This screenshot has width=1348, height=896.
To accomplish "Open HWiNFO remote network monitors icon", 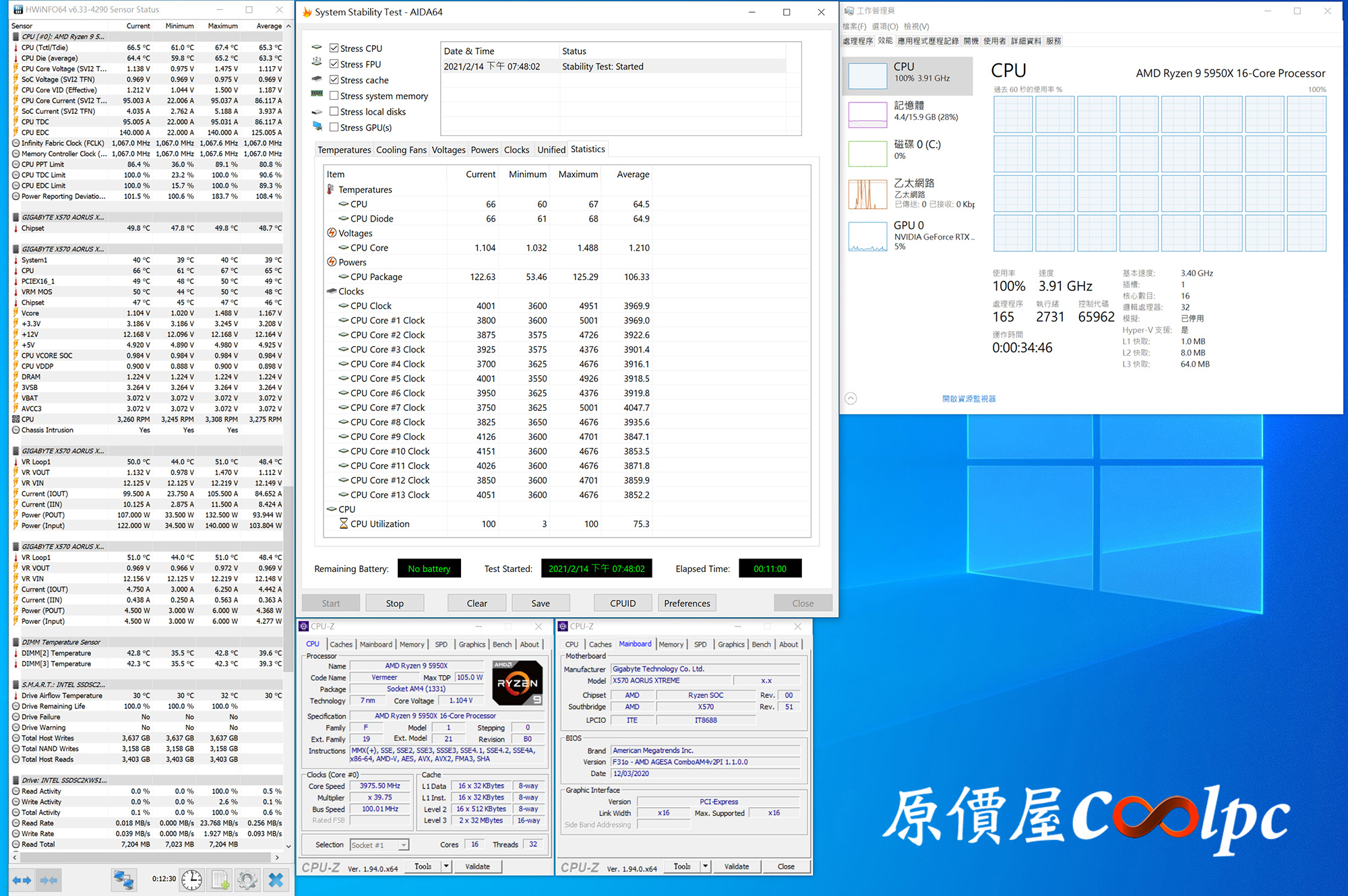I will pyautogui.click(x=123, y=880).
